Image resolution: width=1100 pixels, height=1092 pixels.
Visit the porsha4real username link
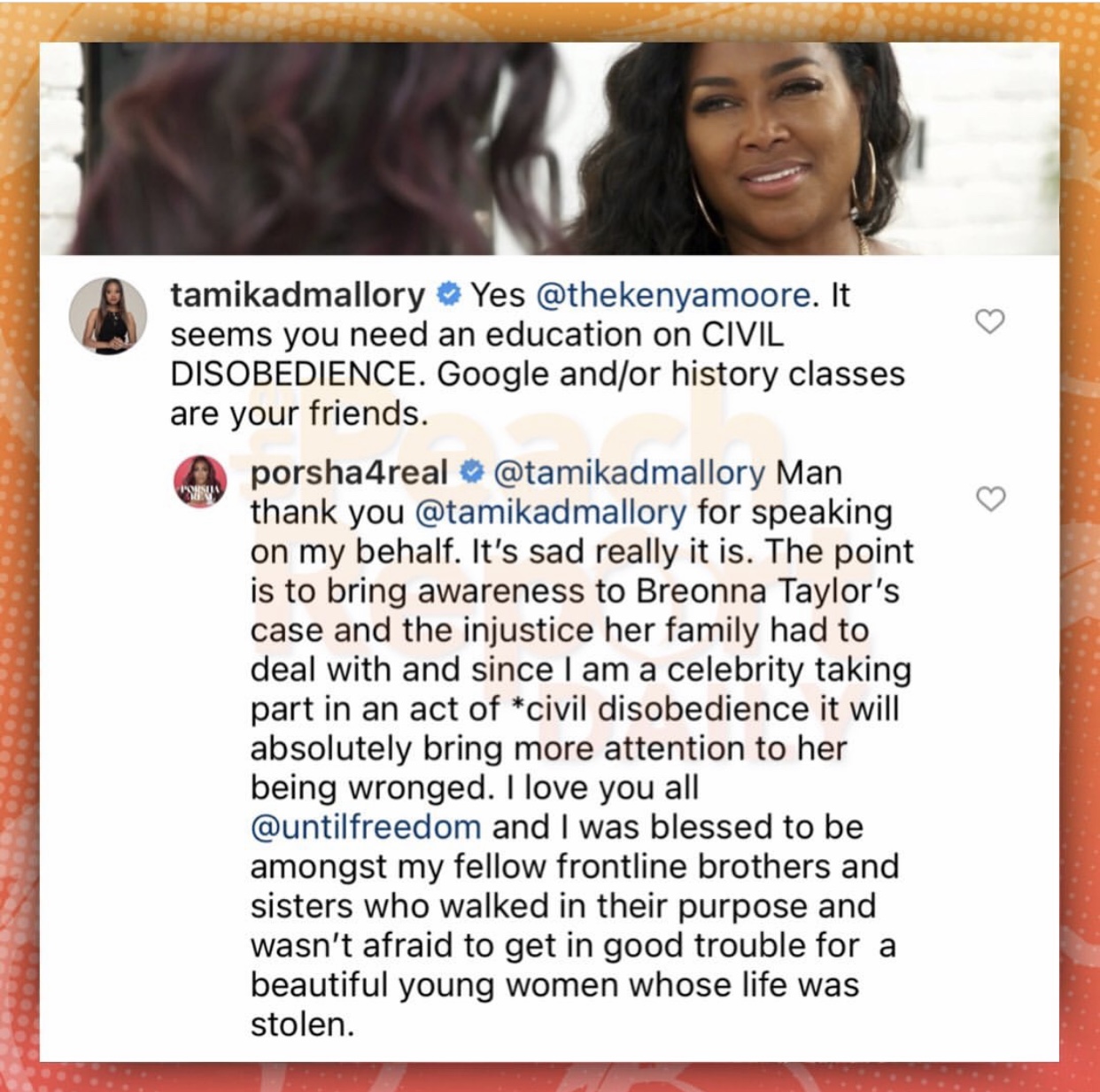[349, 473]
